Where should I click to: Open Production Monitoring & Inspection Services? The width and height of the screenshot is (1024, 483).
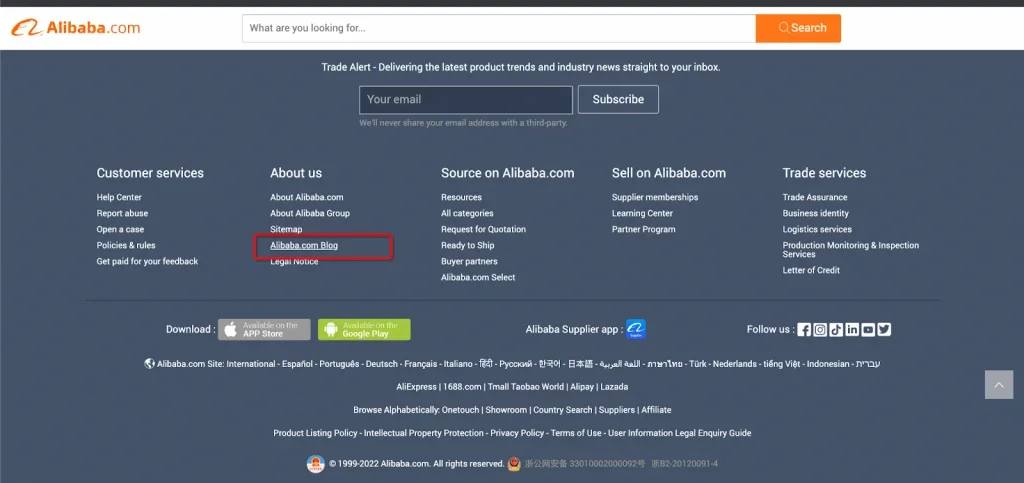851,249
